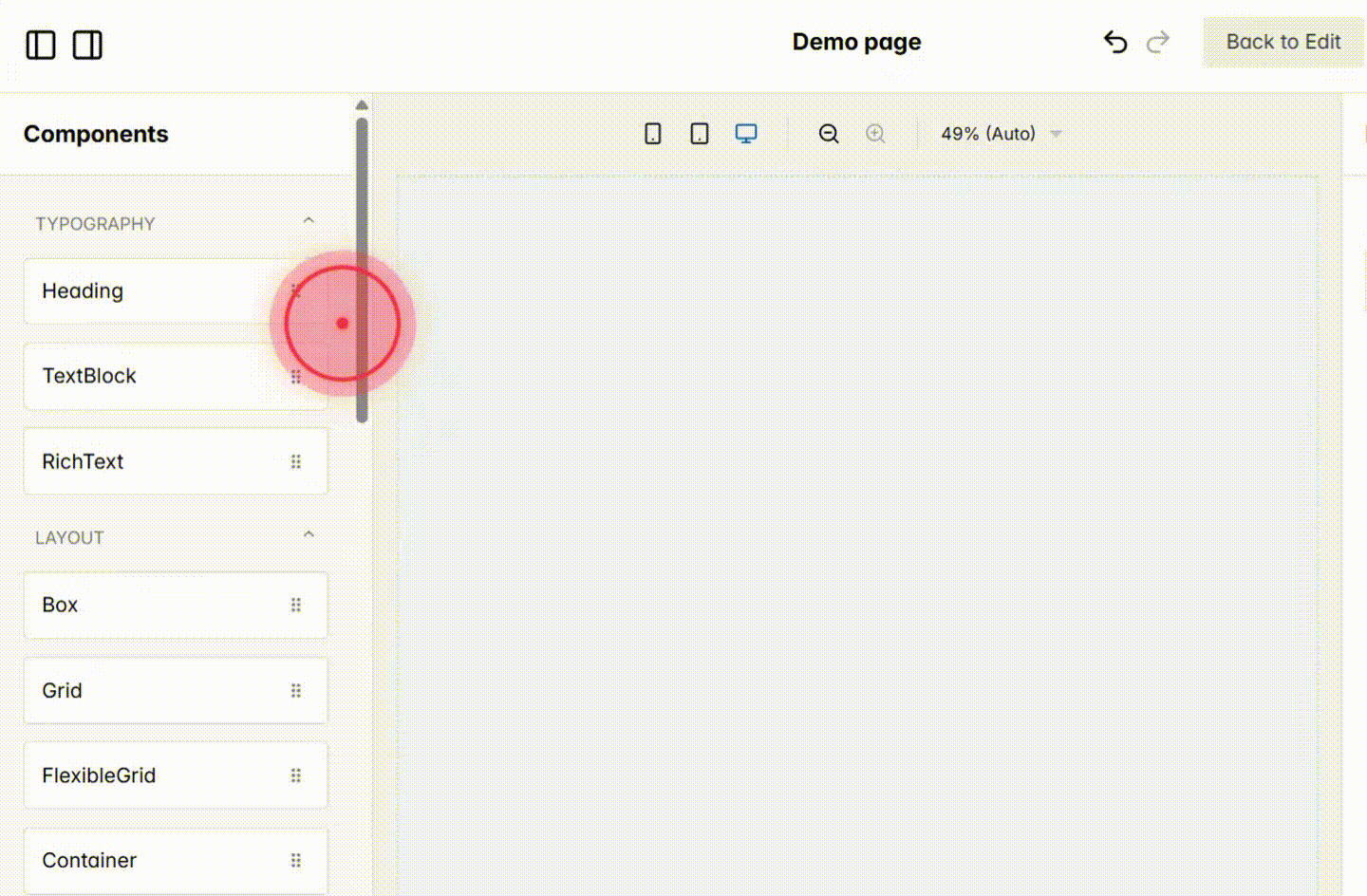
Task: Collapse the LAYOUT section
Action: [309, 533]
